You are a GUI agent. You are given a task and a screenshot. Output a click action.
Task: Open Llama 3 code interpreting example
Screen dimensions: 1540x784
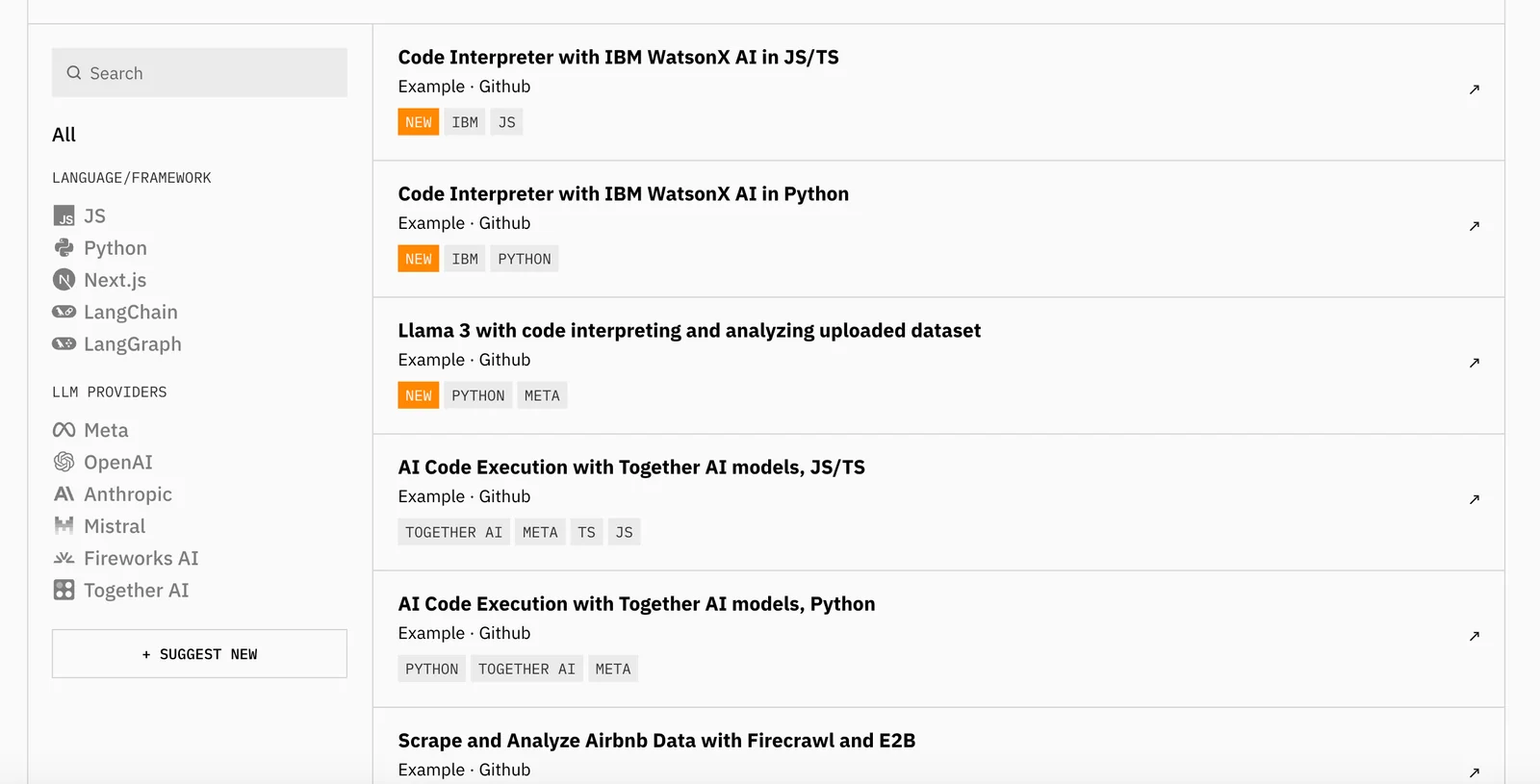pos(689,331)
